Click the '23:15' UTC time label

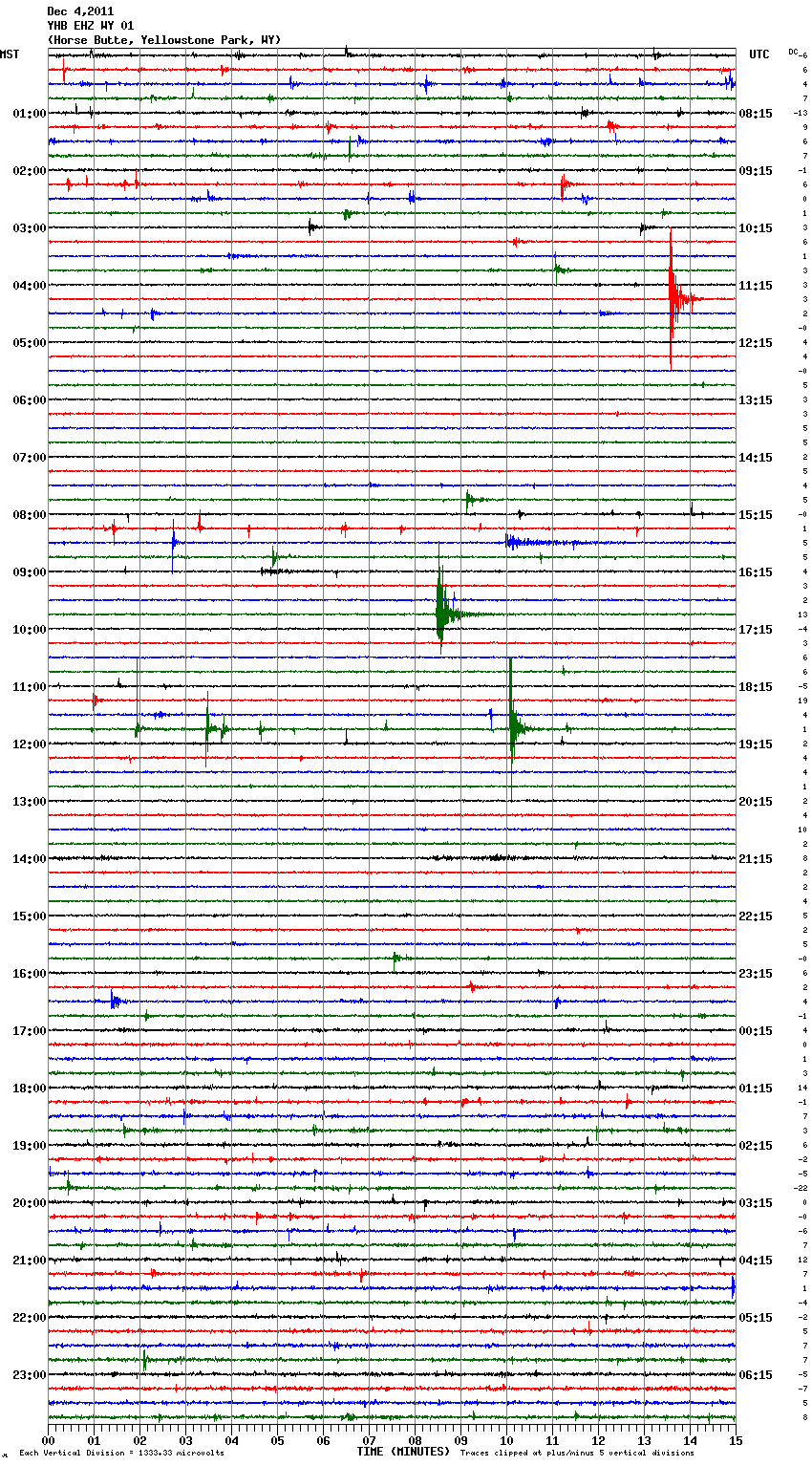(756, 974)
